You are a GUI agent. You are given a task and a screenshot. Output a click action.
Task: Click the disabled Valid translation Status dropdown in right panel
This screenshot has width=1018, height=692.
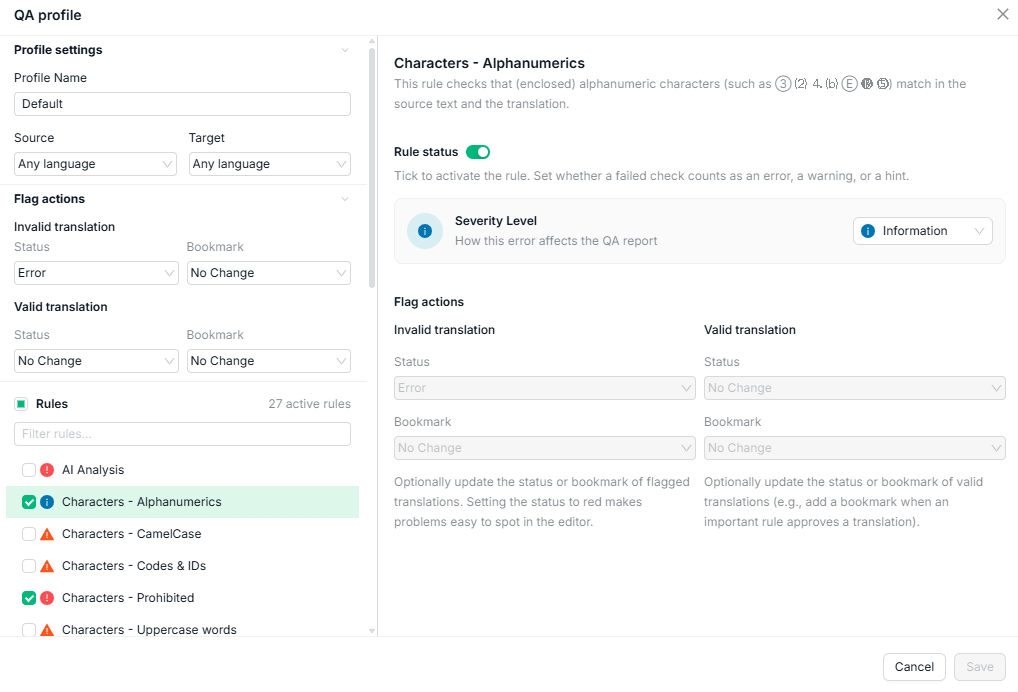tap(854, 388)
